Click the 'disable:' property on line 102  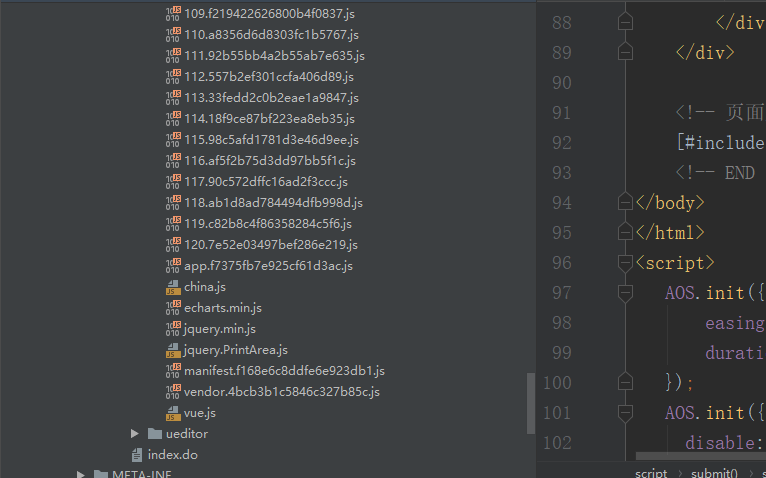pos(724,443)
